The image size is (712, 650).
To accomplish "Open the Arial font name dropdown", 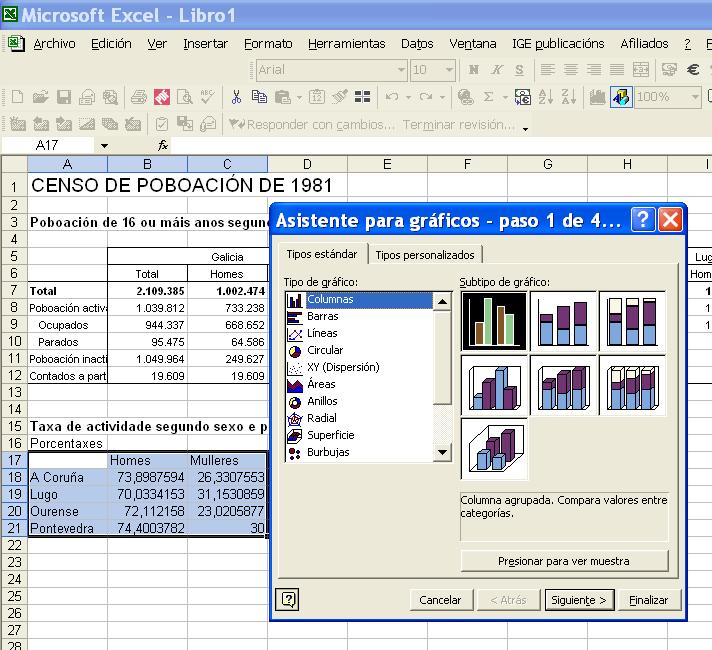I will tap(401, 70).
